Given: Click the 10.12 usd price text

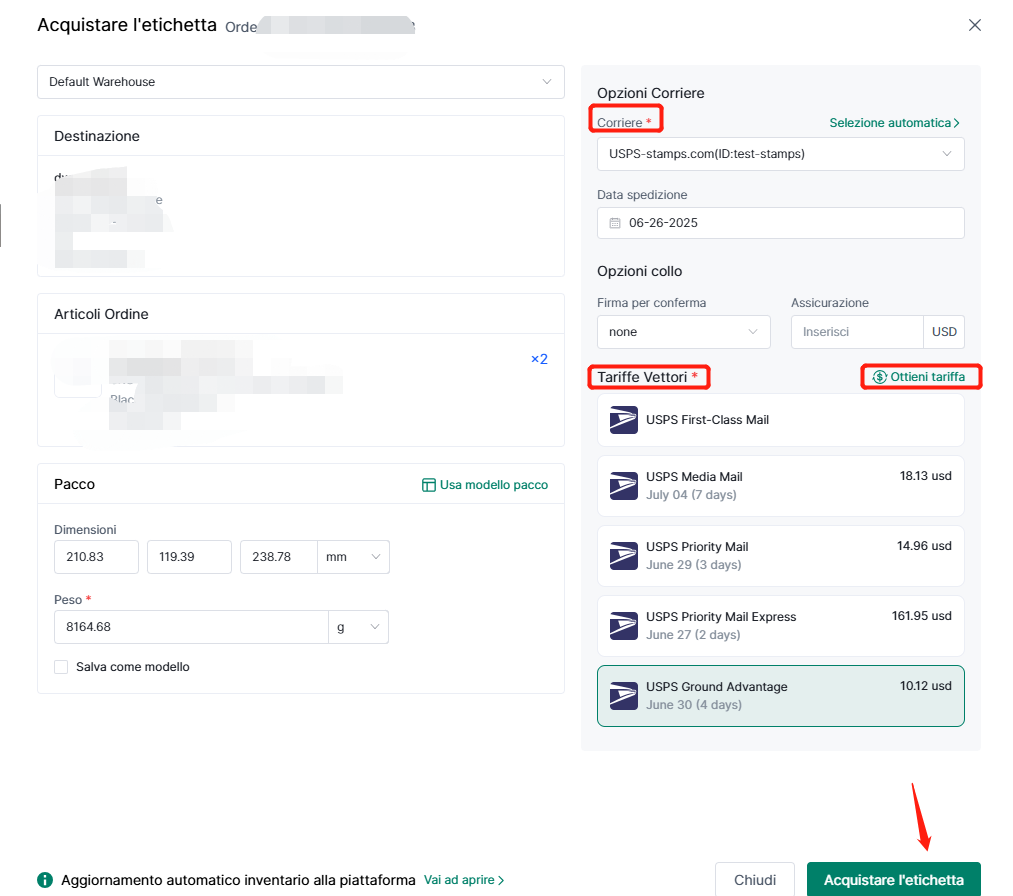Looking at the screenshot, I should pyautogui.click(x=926, y=685).
